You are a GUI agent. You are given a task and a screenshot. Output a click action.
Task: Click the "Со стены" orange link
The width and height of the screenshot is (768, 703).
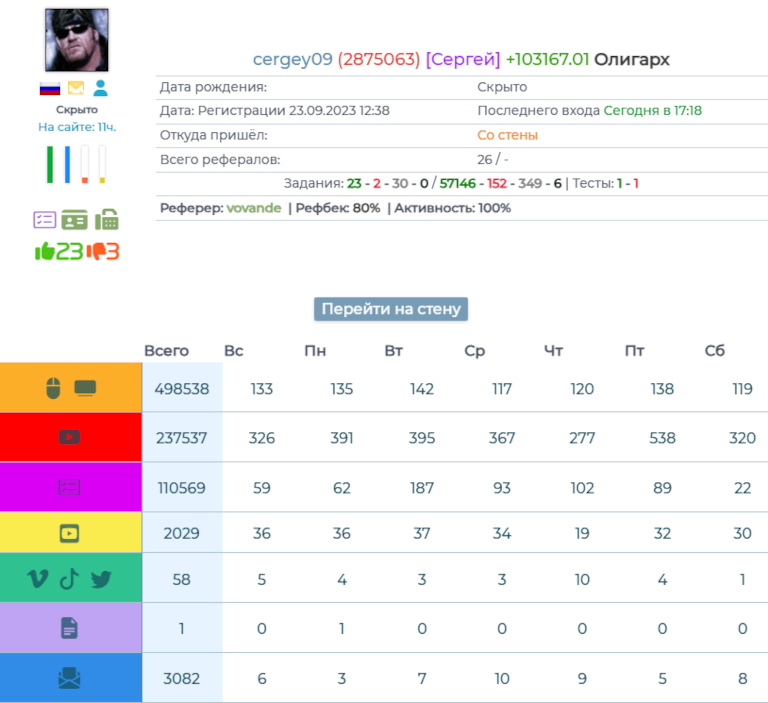click(x=507, y=135)
